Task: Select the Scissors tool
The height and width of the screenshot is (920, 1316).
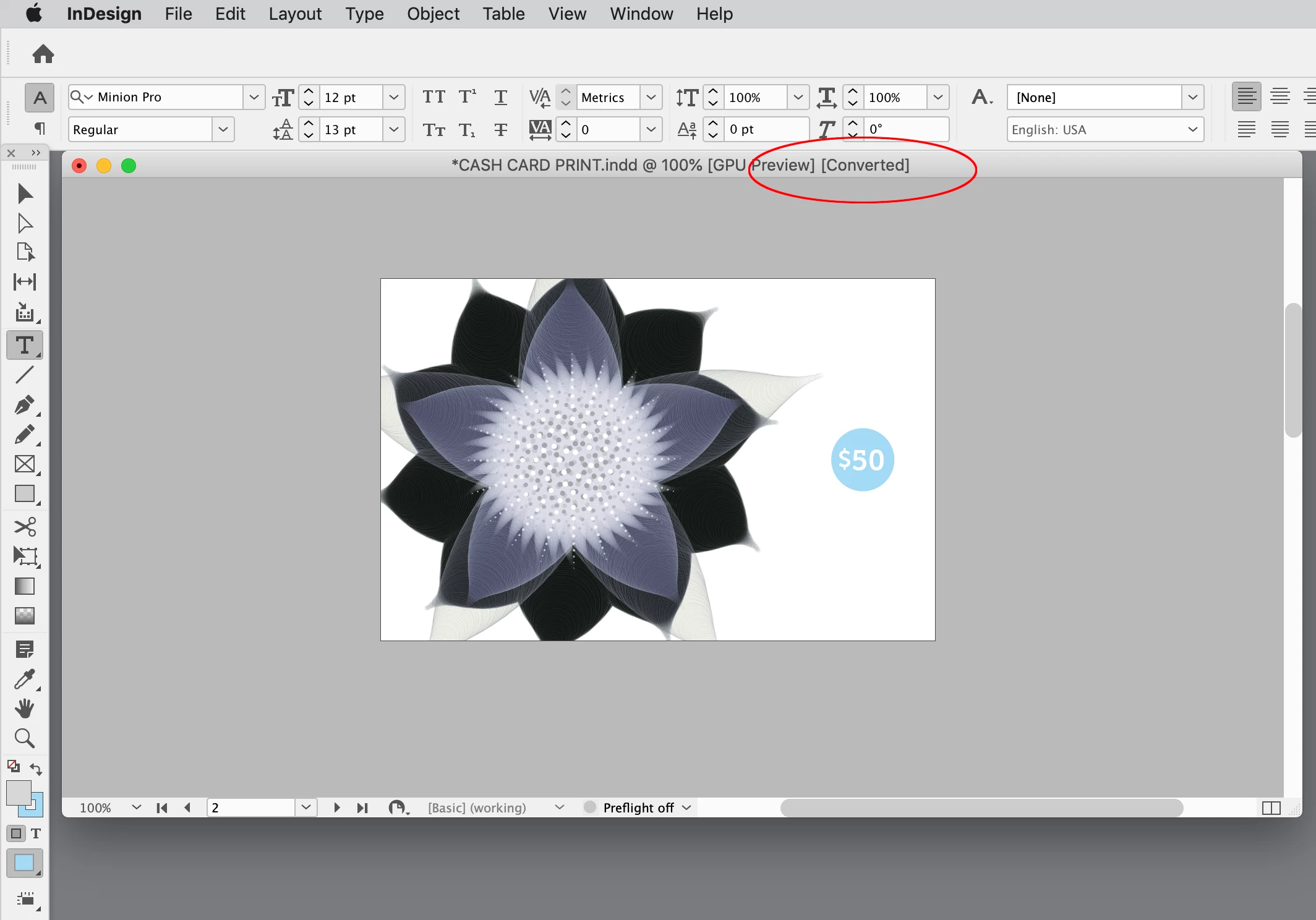Action: click(x=25, y=527)
